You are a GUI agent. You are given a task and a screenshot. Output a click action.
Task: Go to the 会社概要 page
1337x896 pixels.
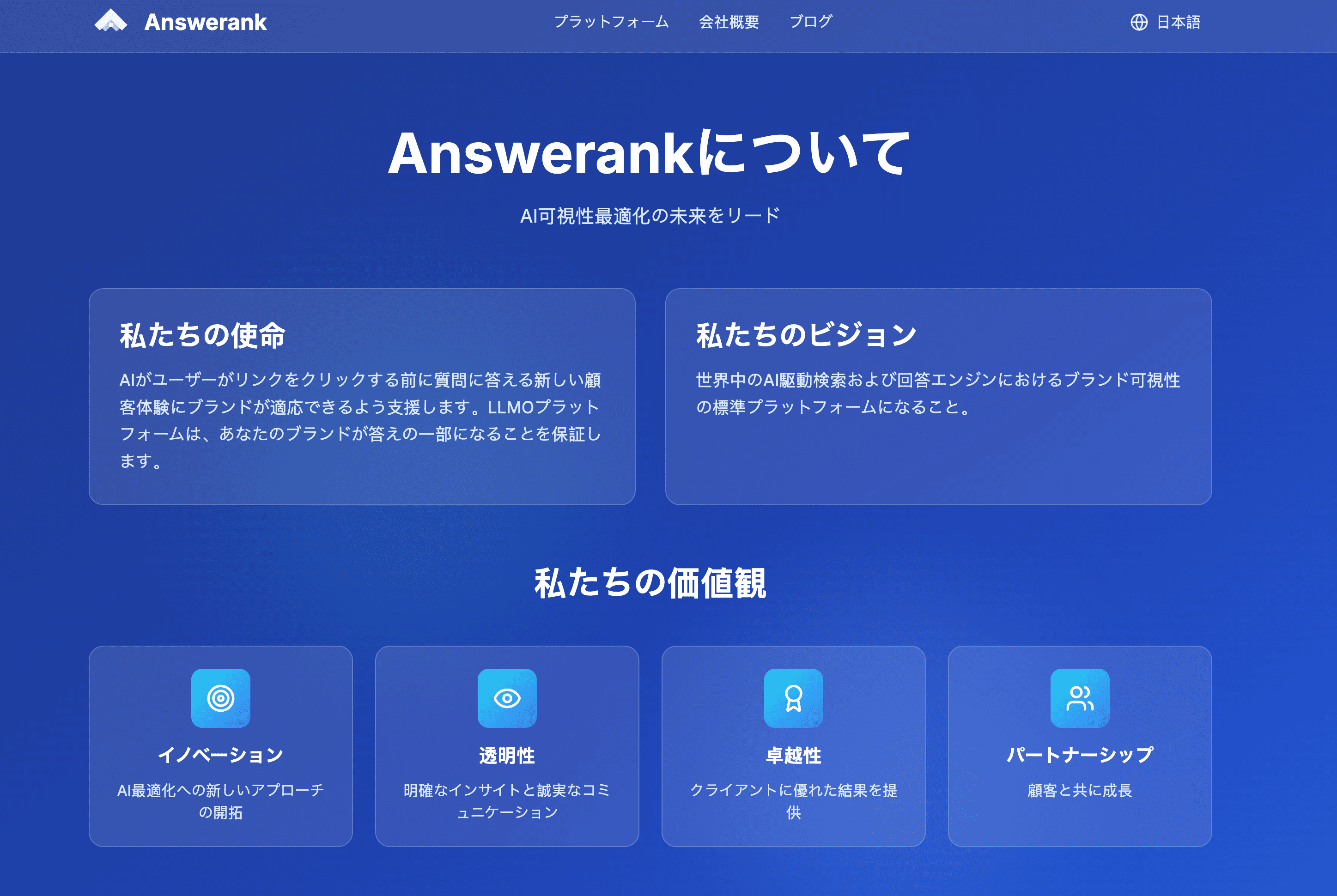[729, 22]
